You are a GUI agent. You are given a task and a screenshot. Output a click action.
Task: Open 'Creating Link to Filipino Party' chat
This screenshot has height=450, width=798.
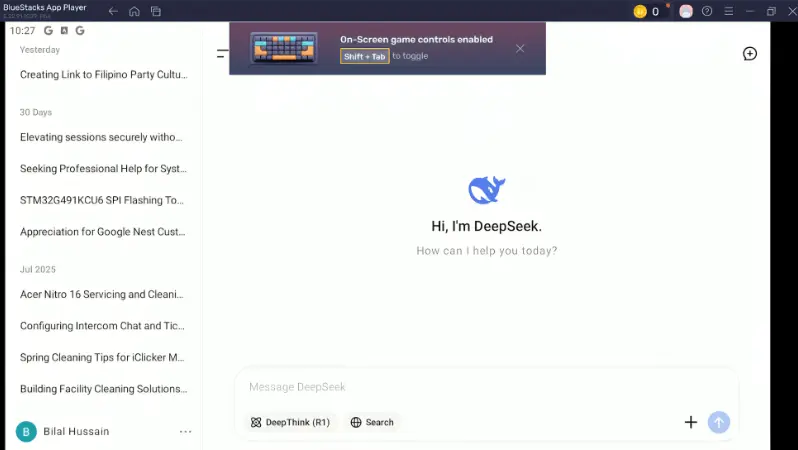pyautogui.click(x=102, y=75)
